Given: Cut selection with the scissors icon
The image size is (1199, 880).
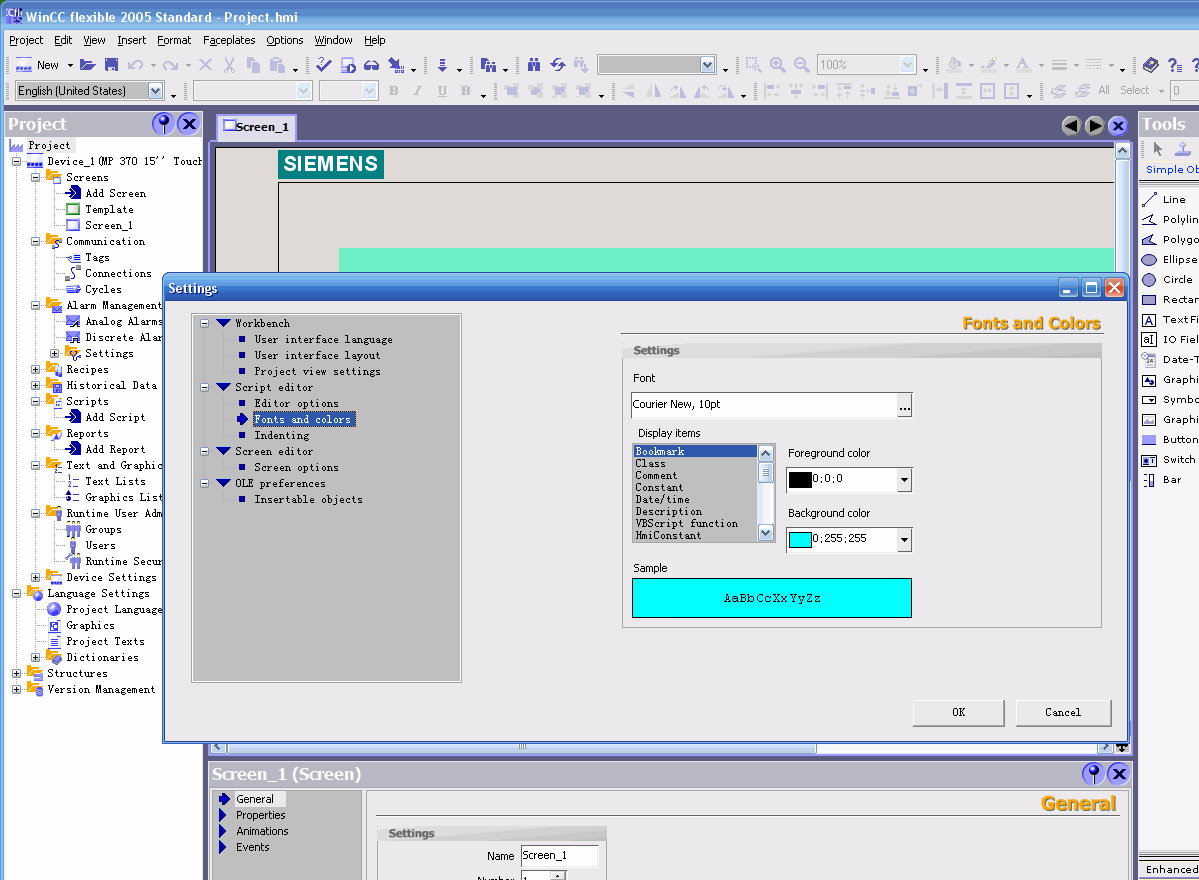Looking at the screenshot, I should 229,65.
